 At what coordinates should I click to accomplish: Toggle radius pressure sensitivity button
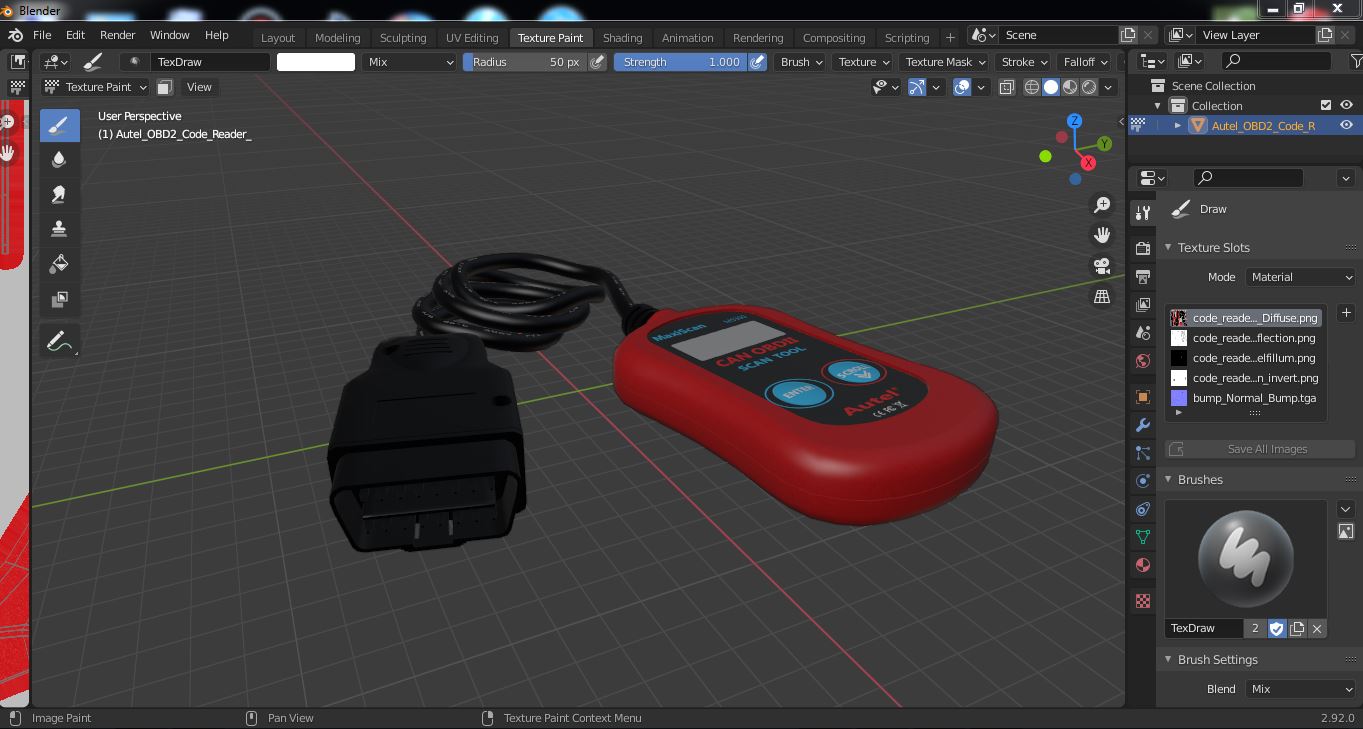pos(598,62)
